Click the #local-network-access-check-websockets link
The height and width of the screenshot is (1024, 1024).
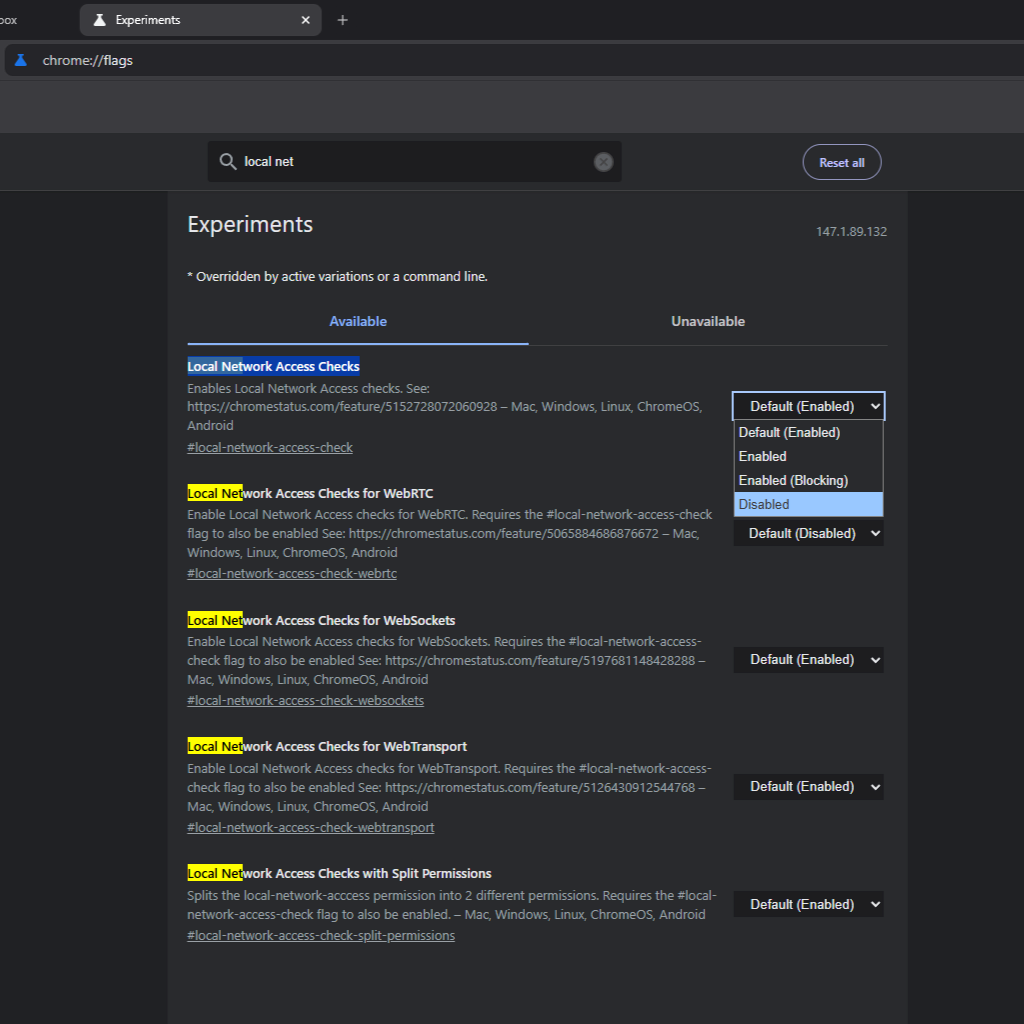[x=306, y=701]
